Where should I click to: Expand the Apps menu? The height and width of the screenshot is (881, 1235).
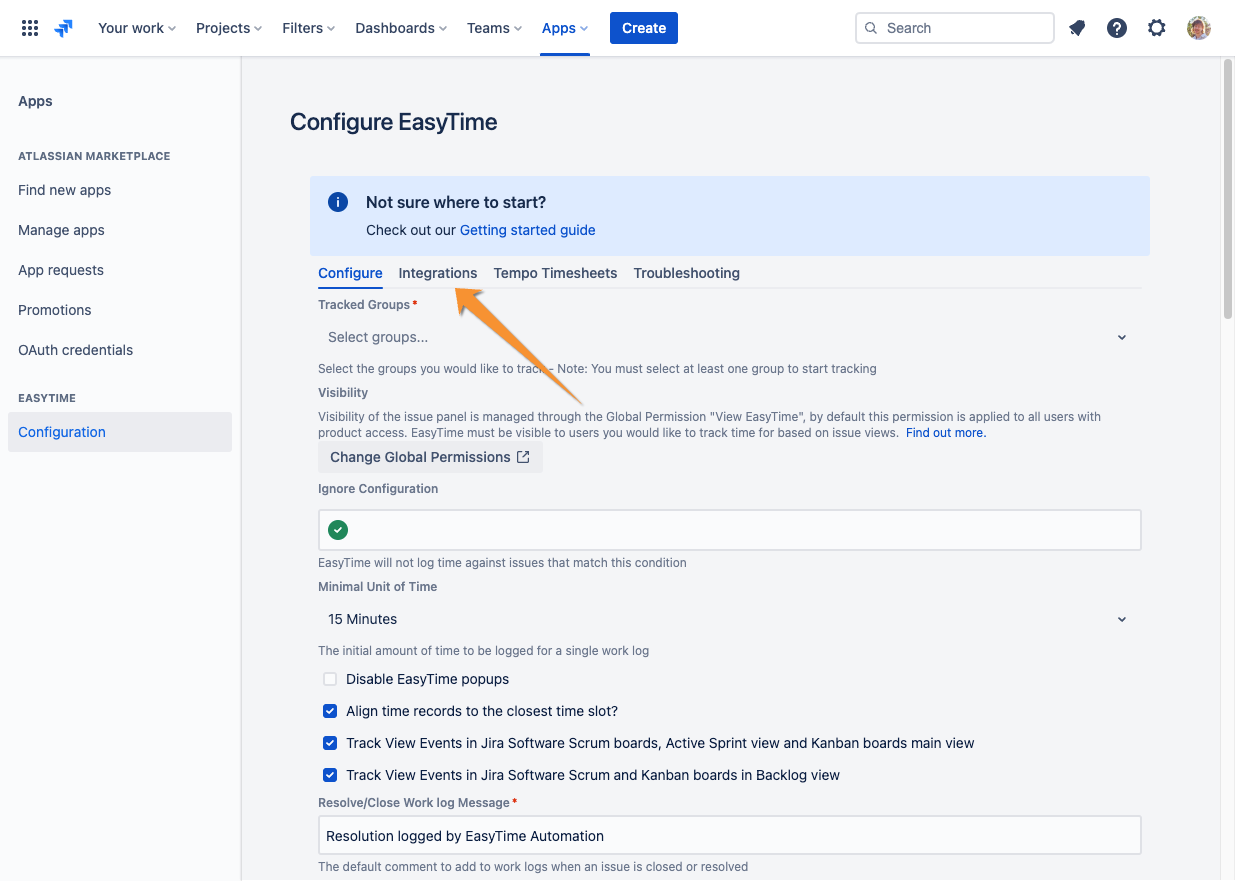click(565, 28)
